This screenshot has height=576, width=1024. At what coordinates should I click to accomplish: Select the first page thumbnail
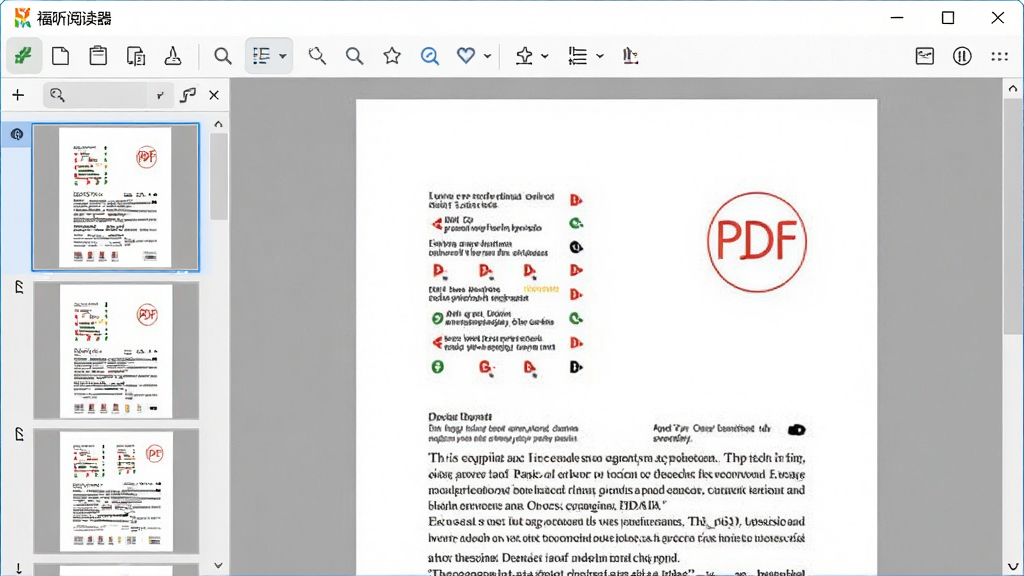tap(116, 197)
